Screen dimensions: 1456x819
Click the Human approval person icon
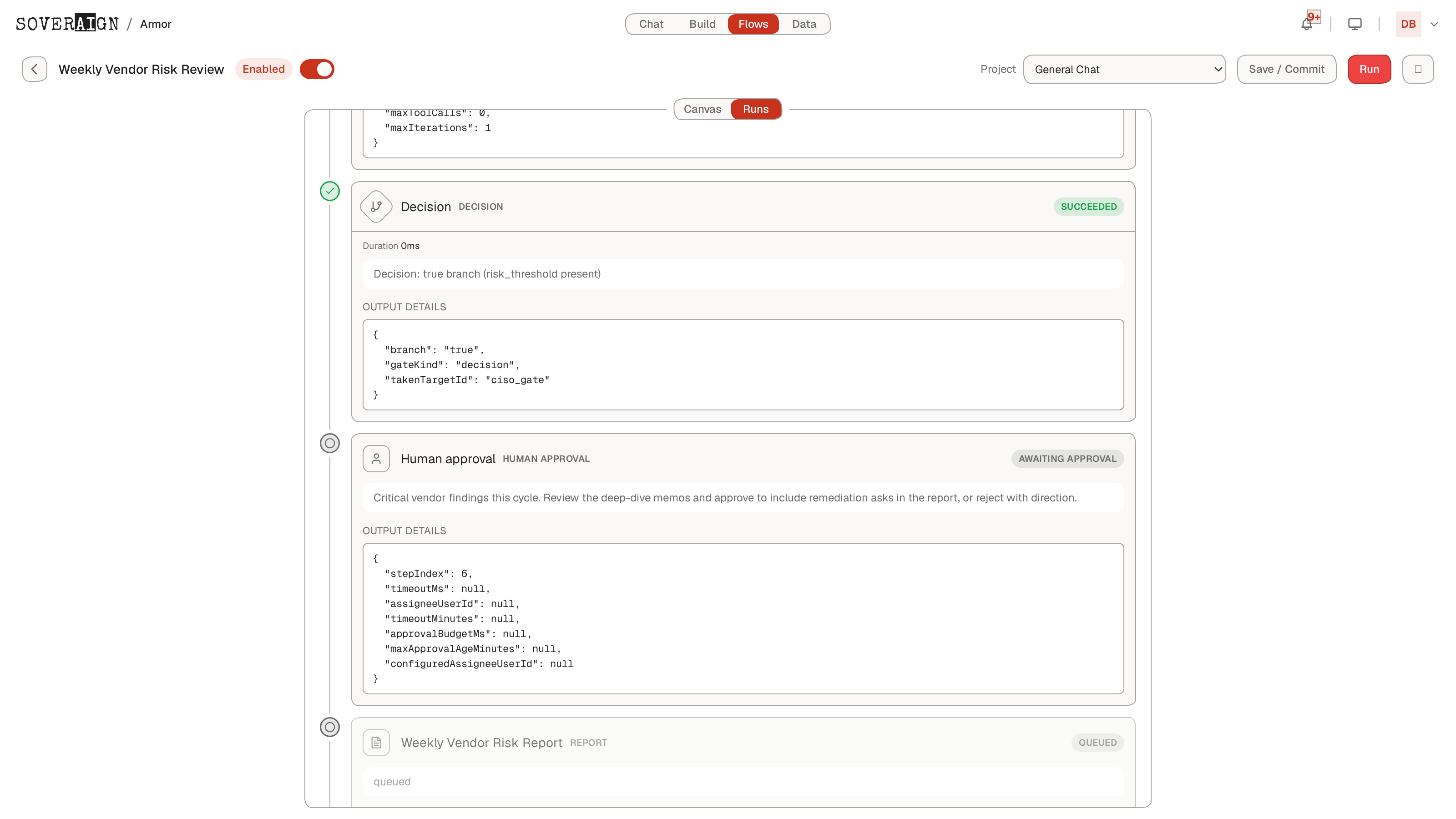pos(376,459)
